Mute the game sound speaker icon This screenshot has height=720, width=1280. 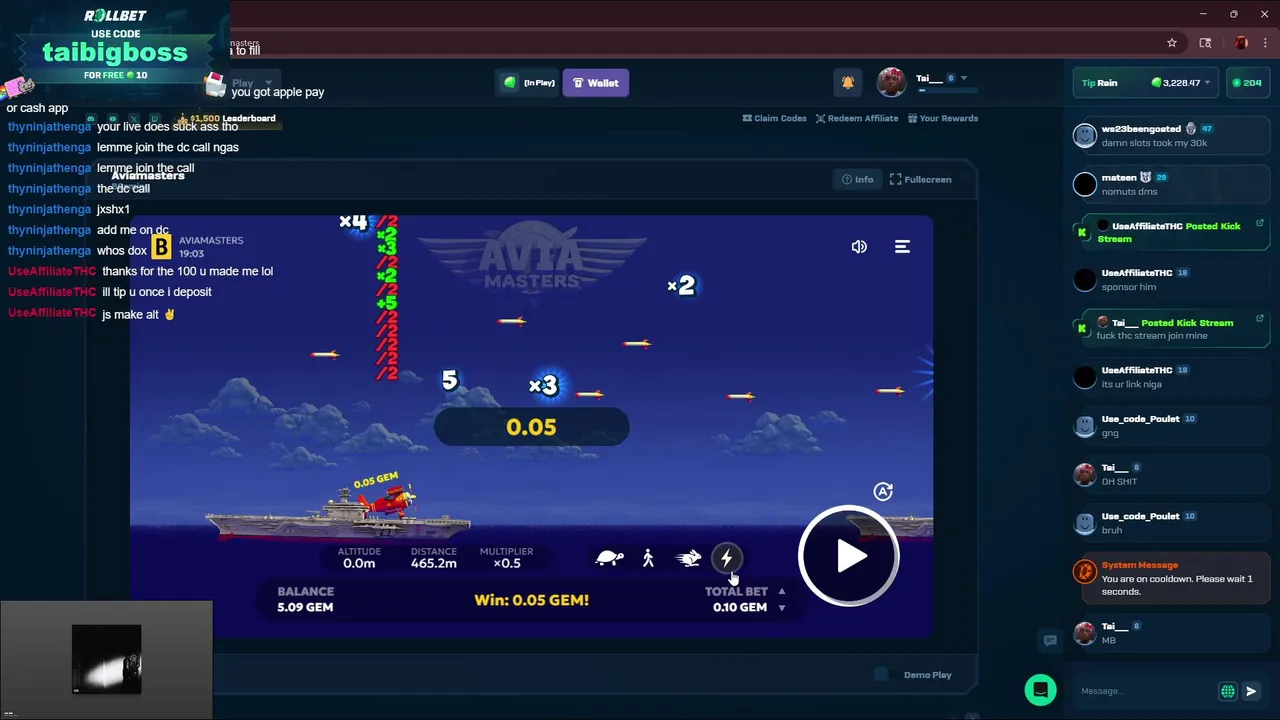tap(859, 246)
